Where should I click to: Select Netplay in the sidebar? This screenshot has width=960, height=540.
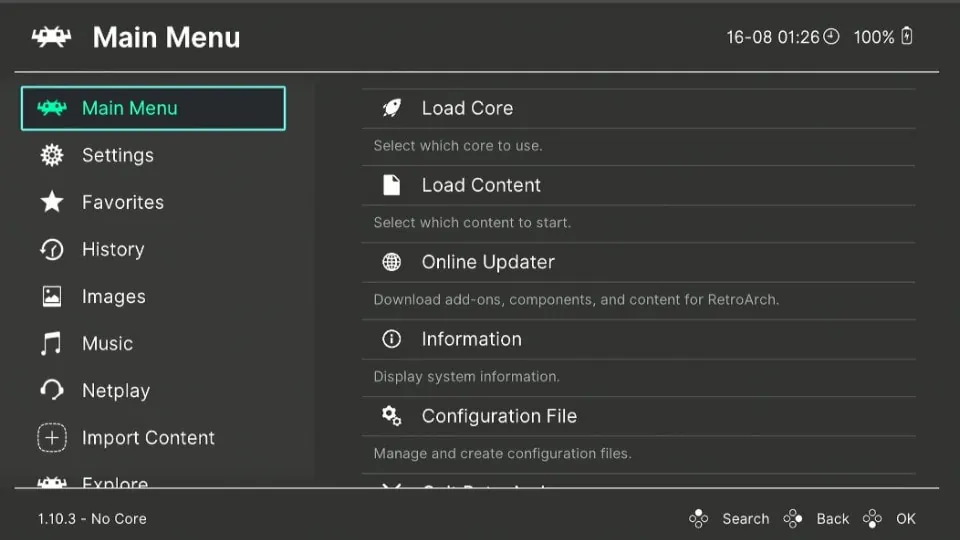tap(153, 391)
